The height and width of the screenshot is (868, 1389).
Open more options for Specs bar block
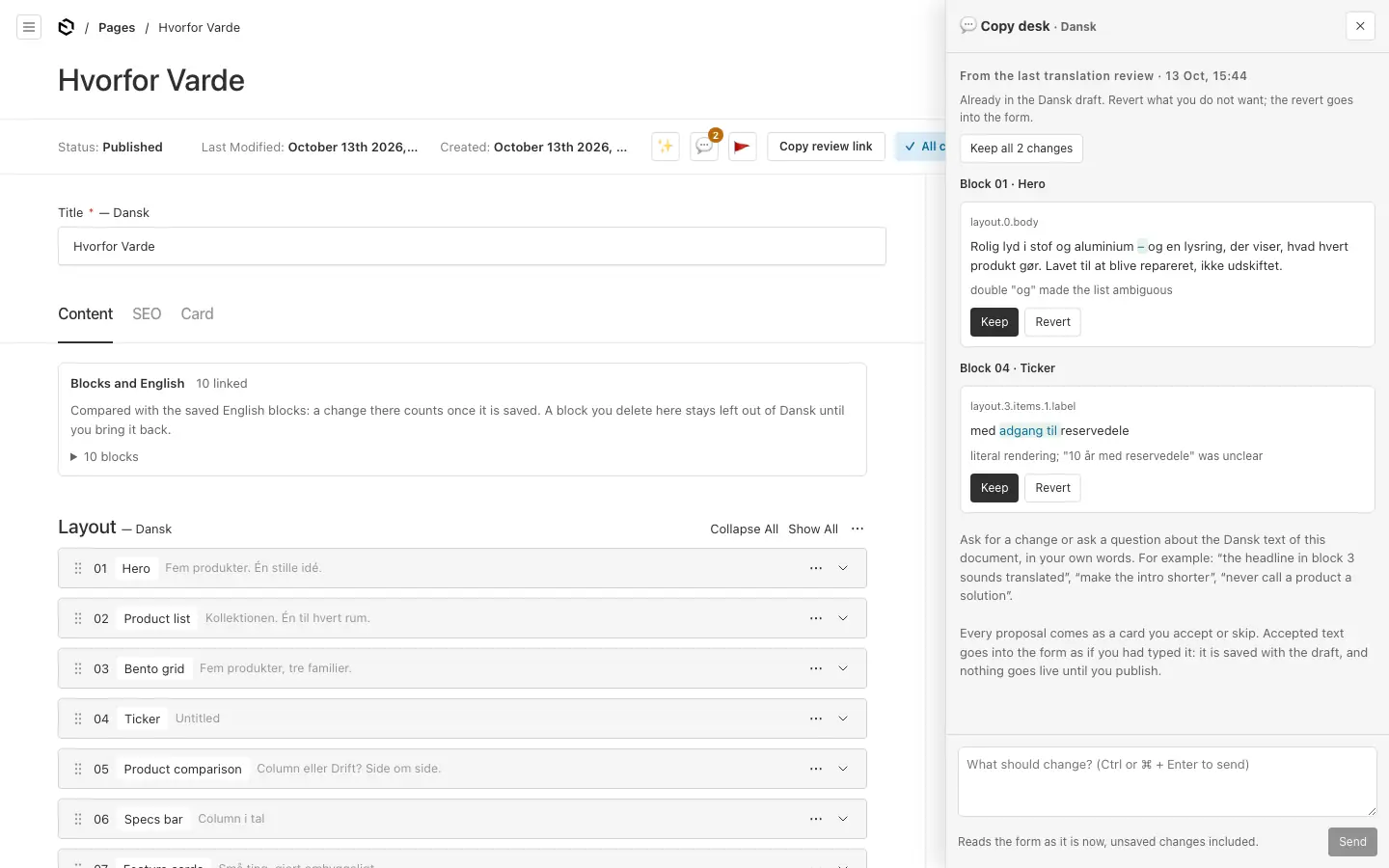pyautogui.click(x=816, y=819)
